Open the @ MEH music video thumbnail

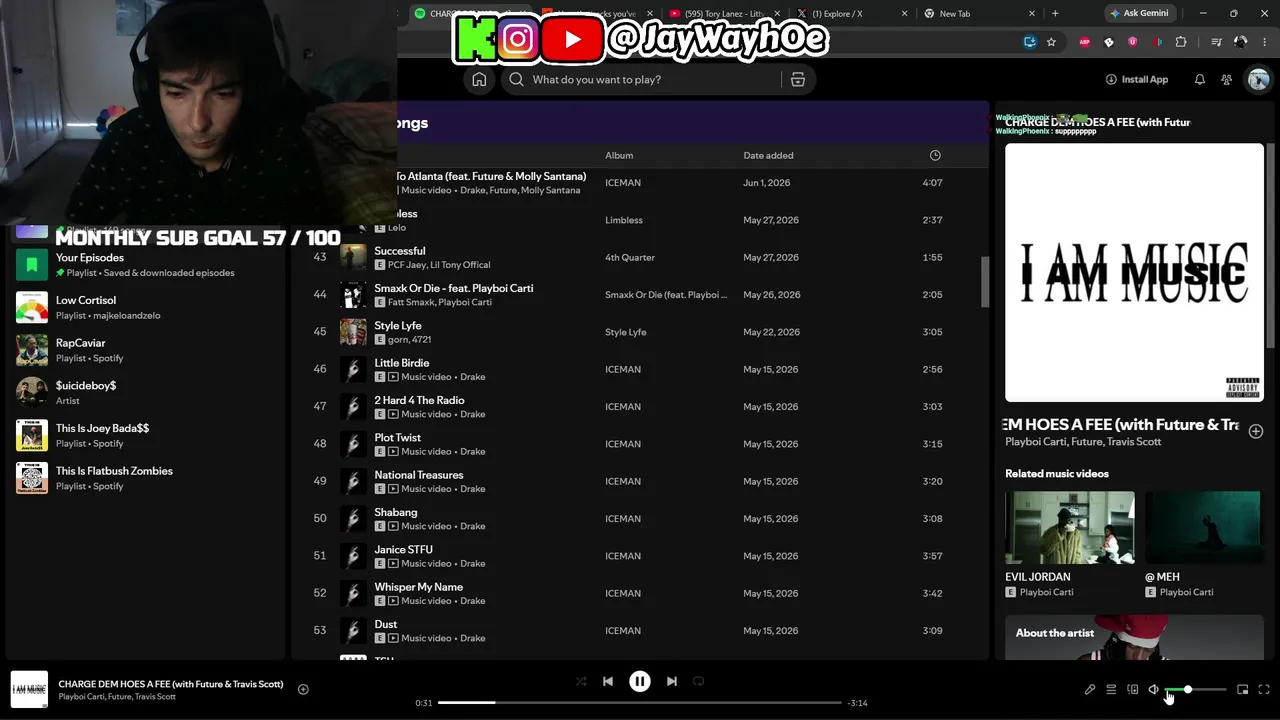pyautogui.click(x=1204, y=527)
